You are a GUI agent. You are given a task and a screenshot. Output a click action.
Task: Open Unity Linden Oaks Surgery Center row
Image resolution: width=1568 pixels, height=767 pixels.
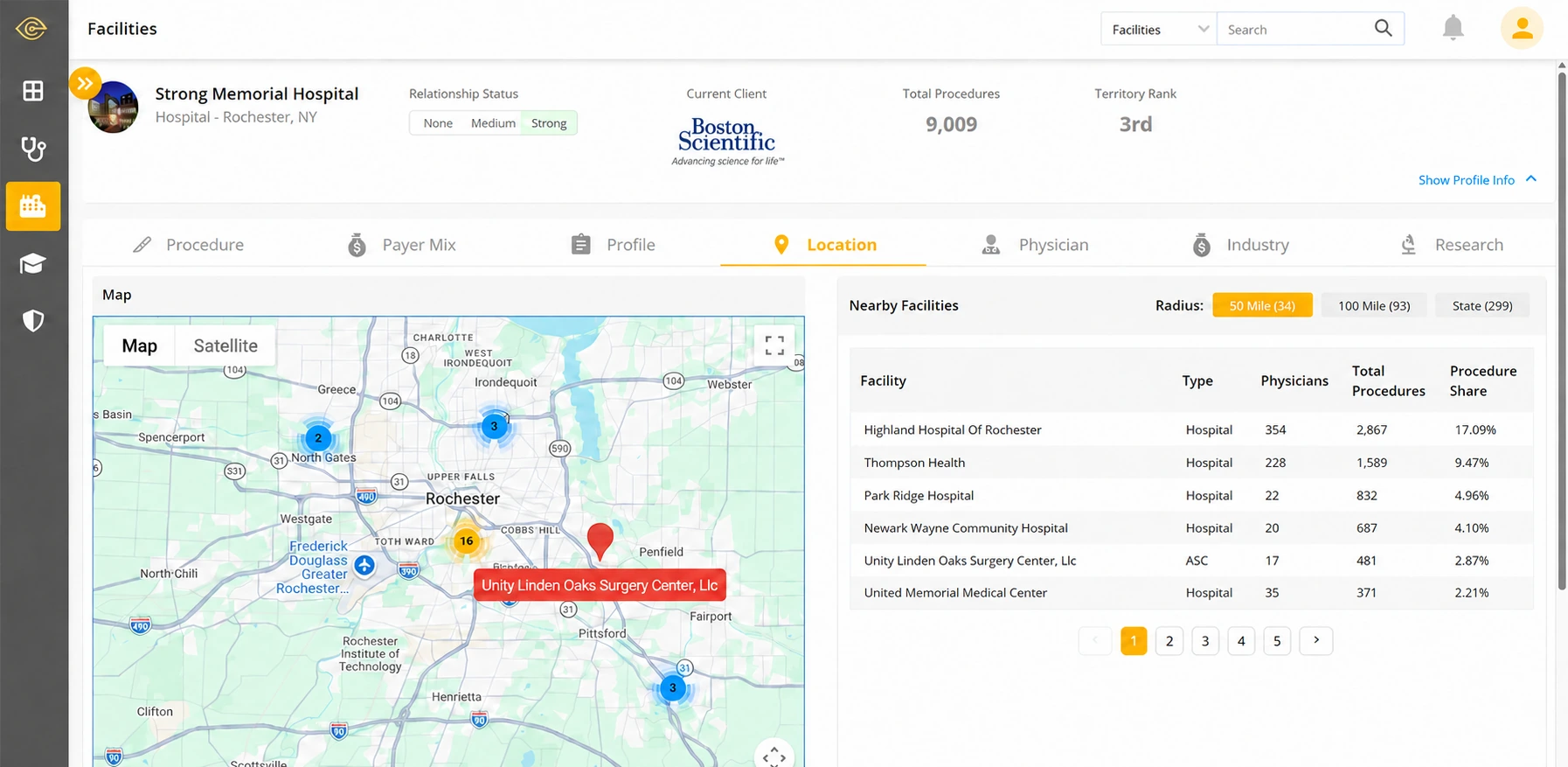coord(1191,561)
